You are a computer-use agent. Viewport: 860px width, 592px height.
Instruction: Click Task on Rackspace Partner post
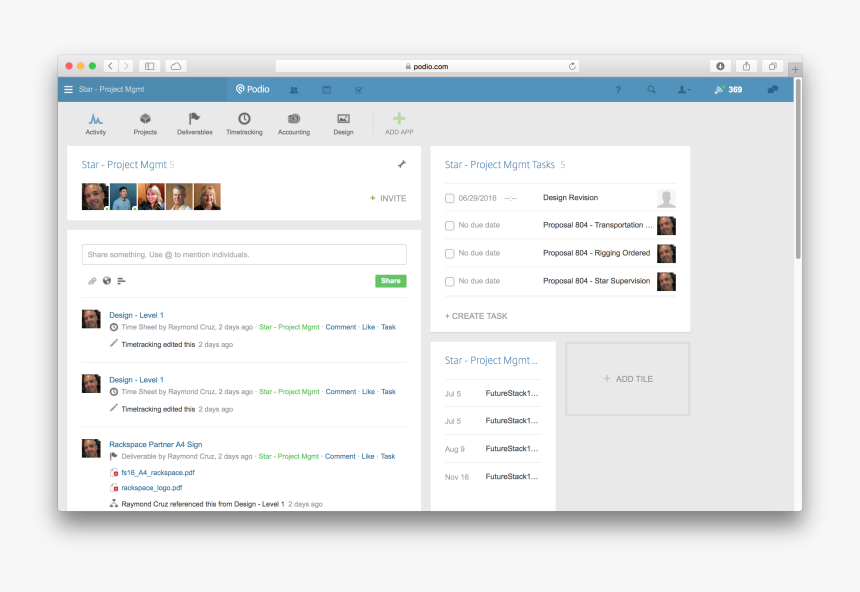pos(388,456)
